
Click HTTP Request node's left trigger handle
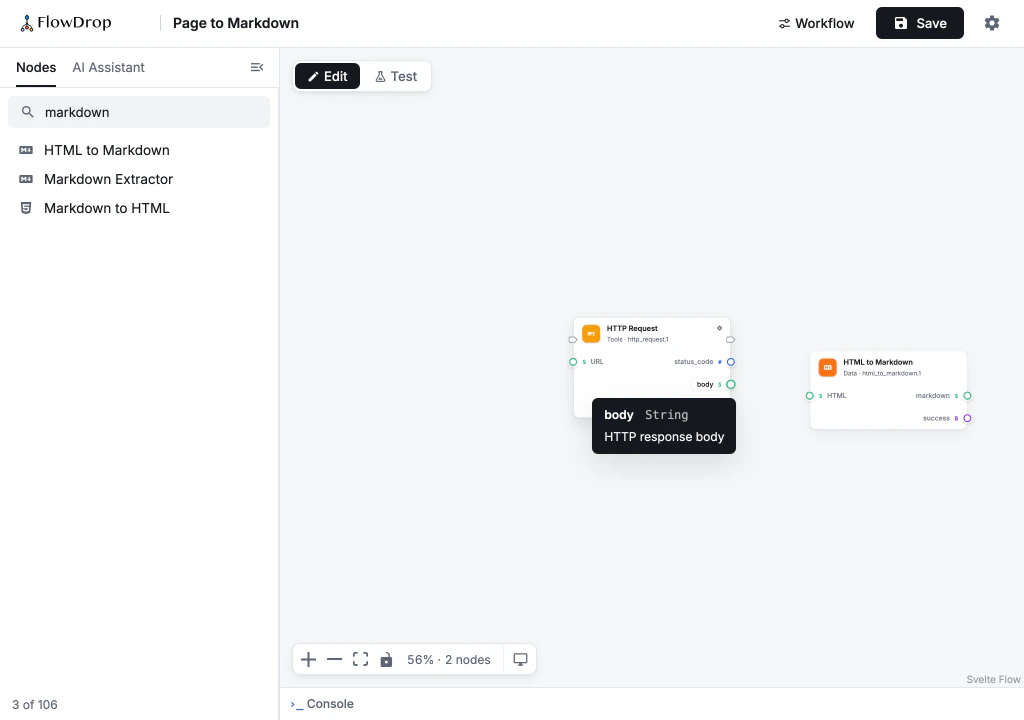(x=573, y=340)
